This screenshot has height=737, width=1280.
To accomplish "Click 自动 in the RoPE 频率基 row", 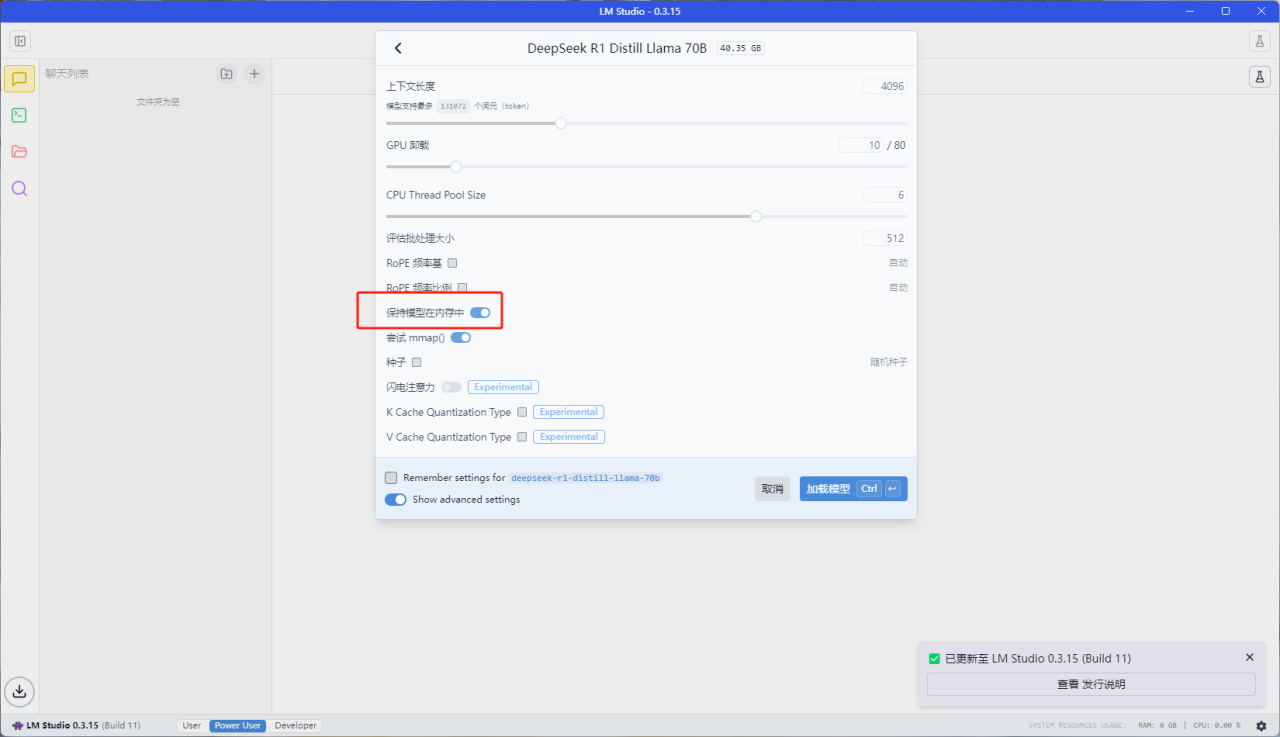I will pyautogui.click(x=898, y=263).
